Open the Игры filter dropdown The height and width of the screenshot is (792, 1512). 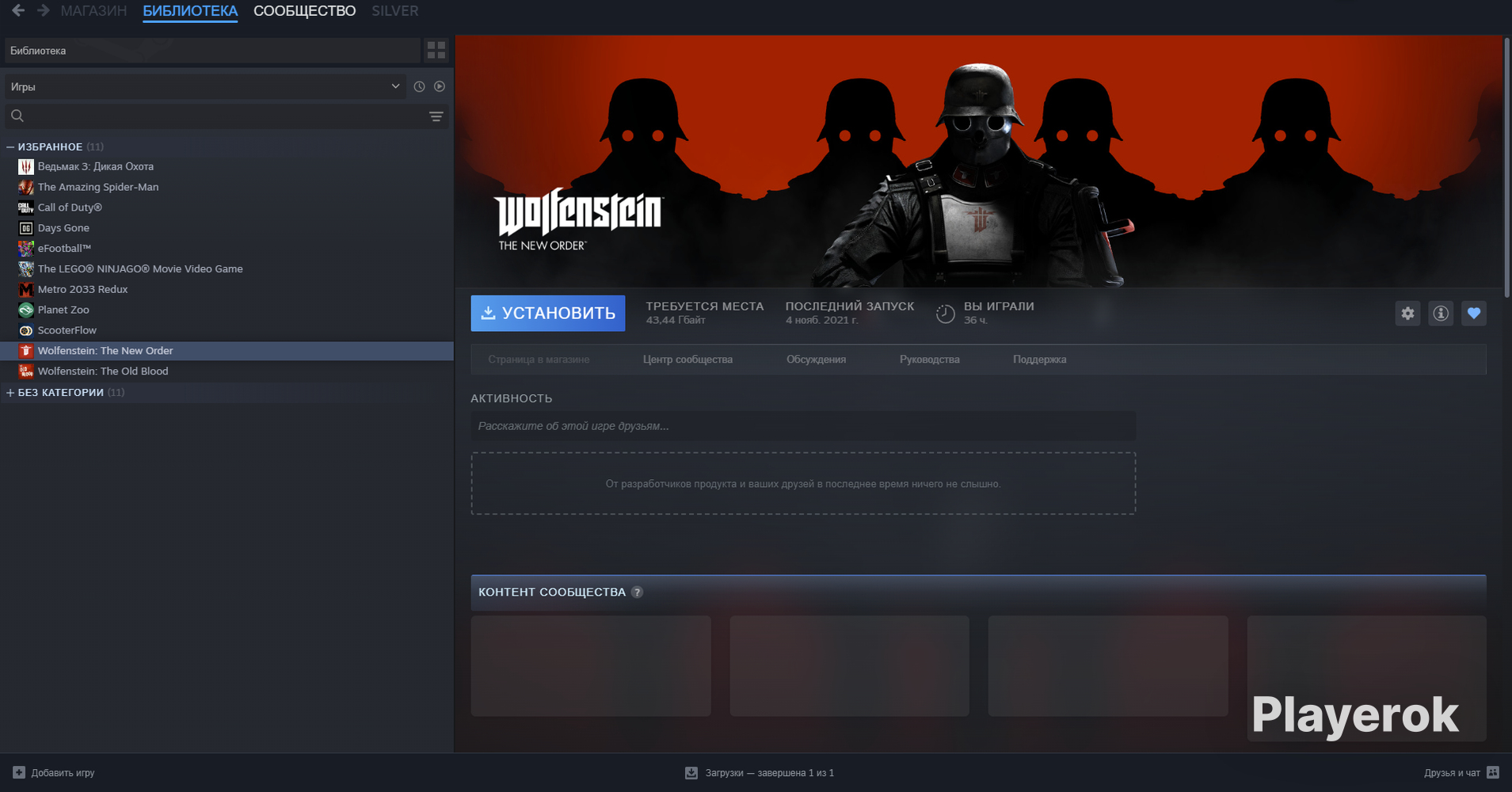206,86
